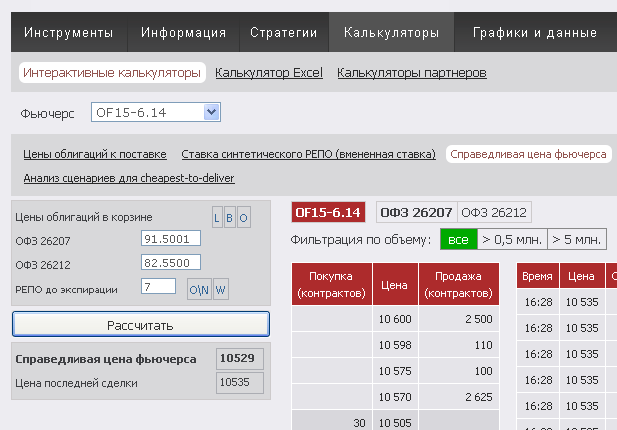Select the 'все' volume filter
Screen dimensions: 617x430
(x=459, y=239)
